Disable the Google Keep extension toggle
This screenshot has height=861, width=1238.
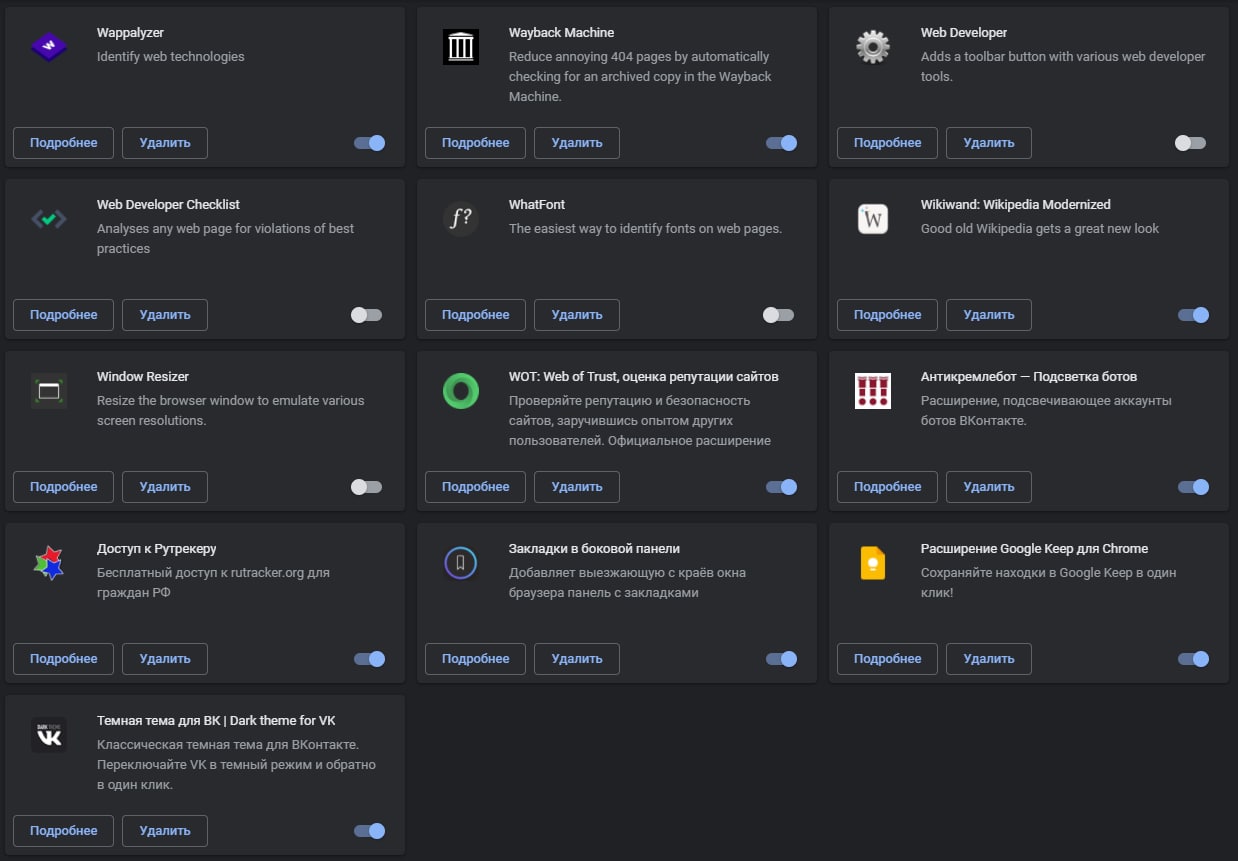tap(1193, 659)
